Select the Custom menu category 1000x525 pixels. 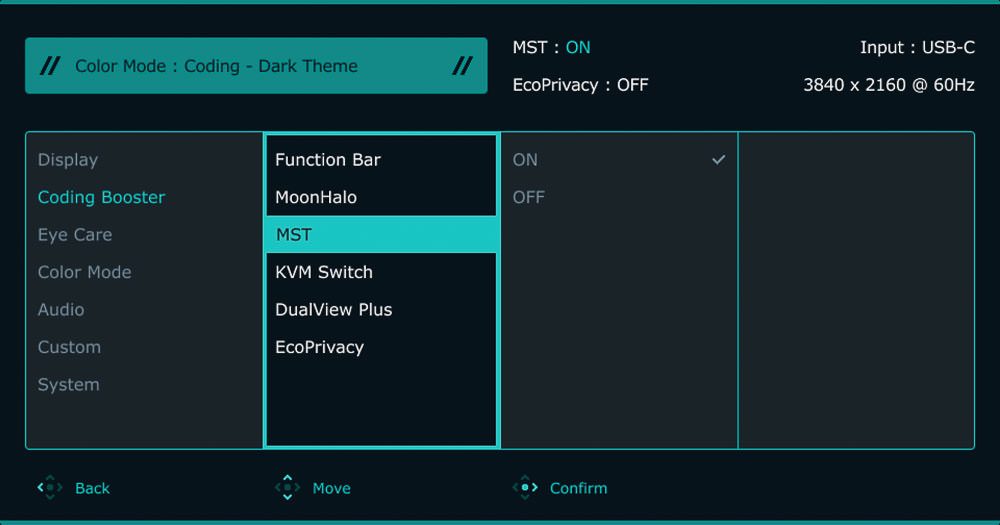(69, 347)
